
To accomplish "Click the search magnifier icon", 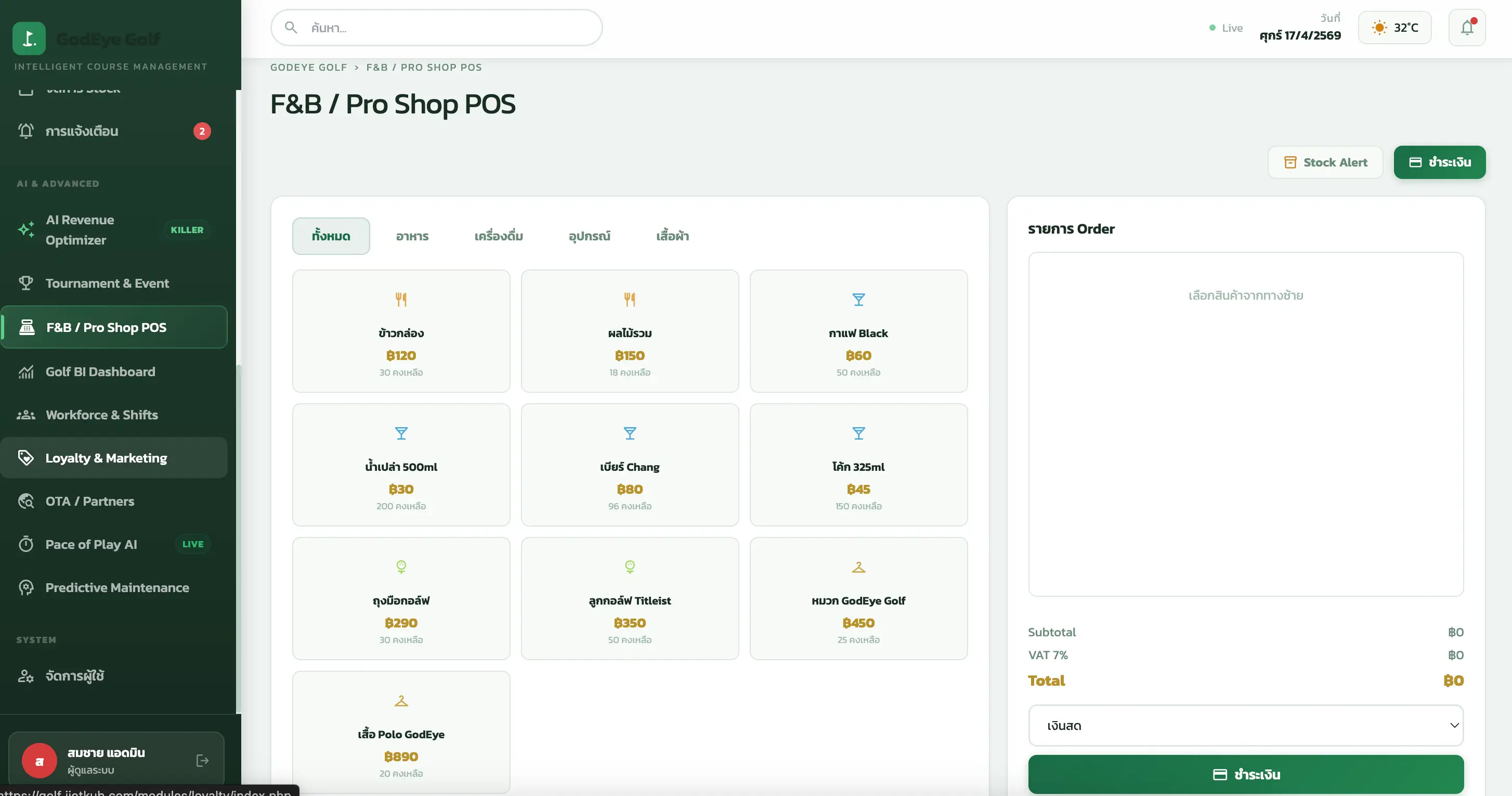I will [x=291, y=28].
